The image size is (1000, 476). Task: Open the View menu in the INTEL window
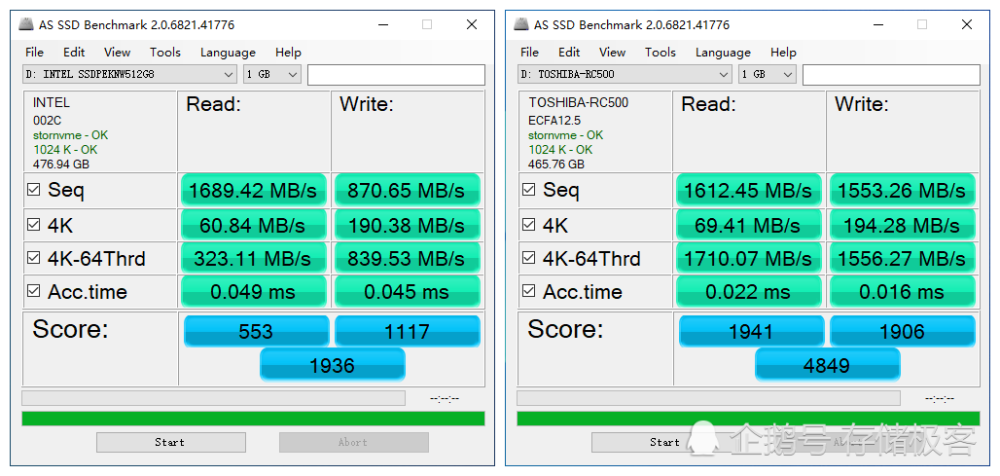(x=117, y=52)
